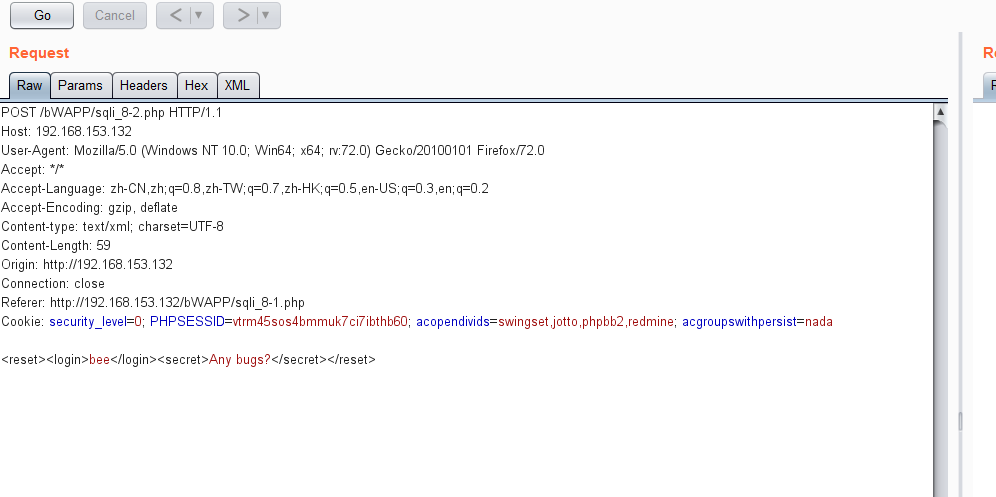This screenshot has width=996, height=497.
Task: Click the POST /bWAPP/sqli_8-2.php request line
Action: [111, 112]
